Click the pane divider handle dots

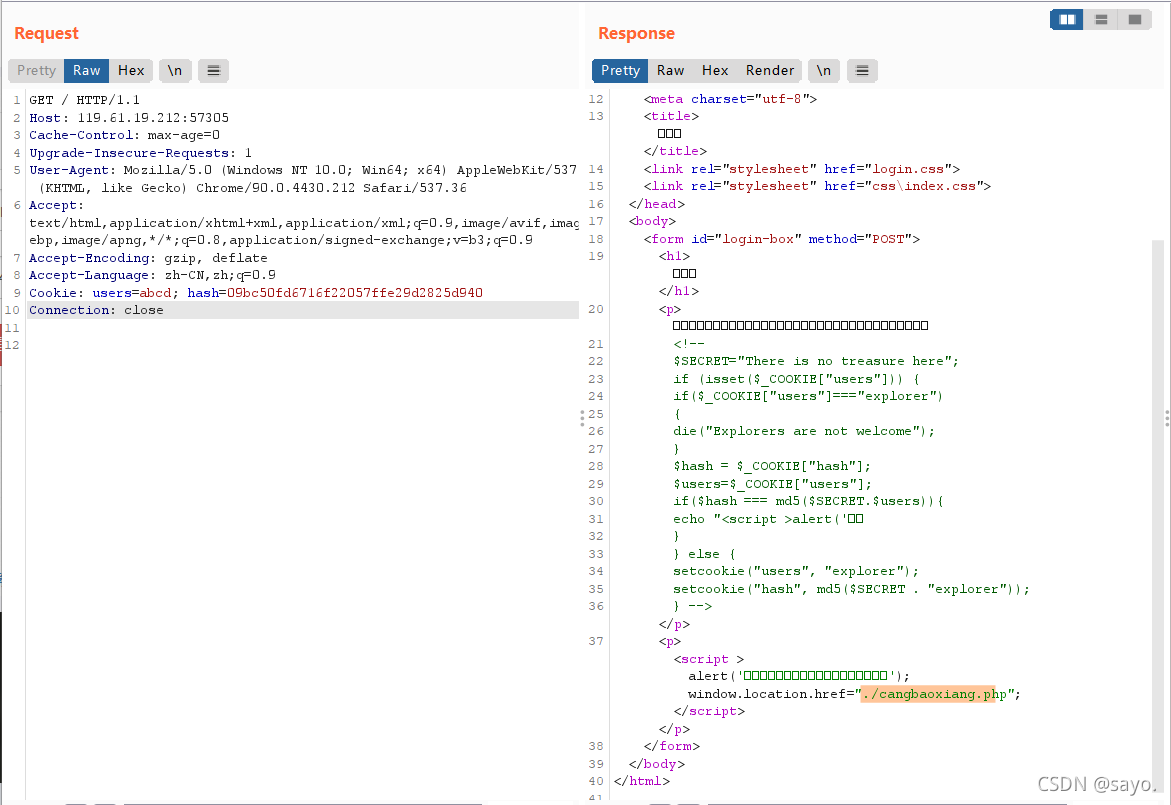click(x=582, y=418)
